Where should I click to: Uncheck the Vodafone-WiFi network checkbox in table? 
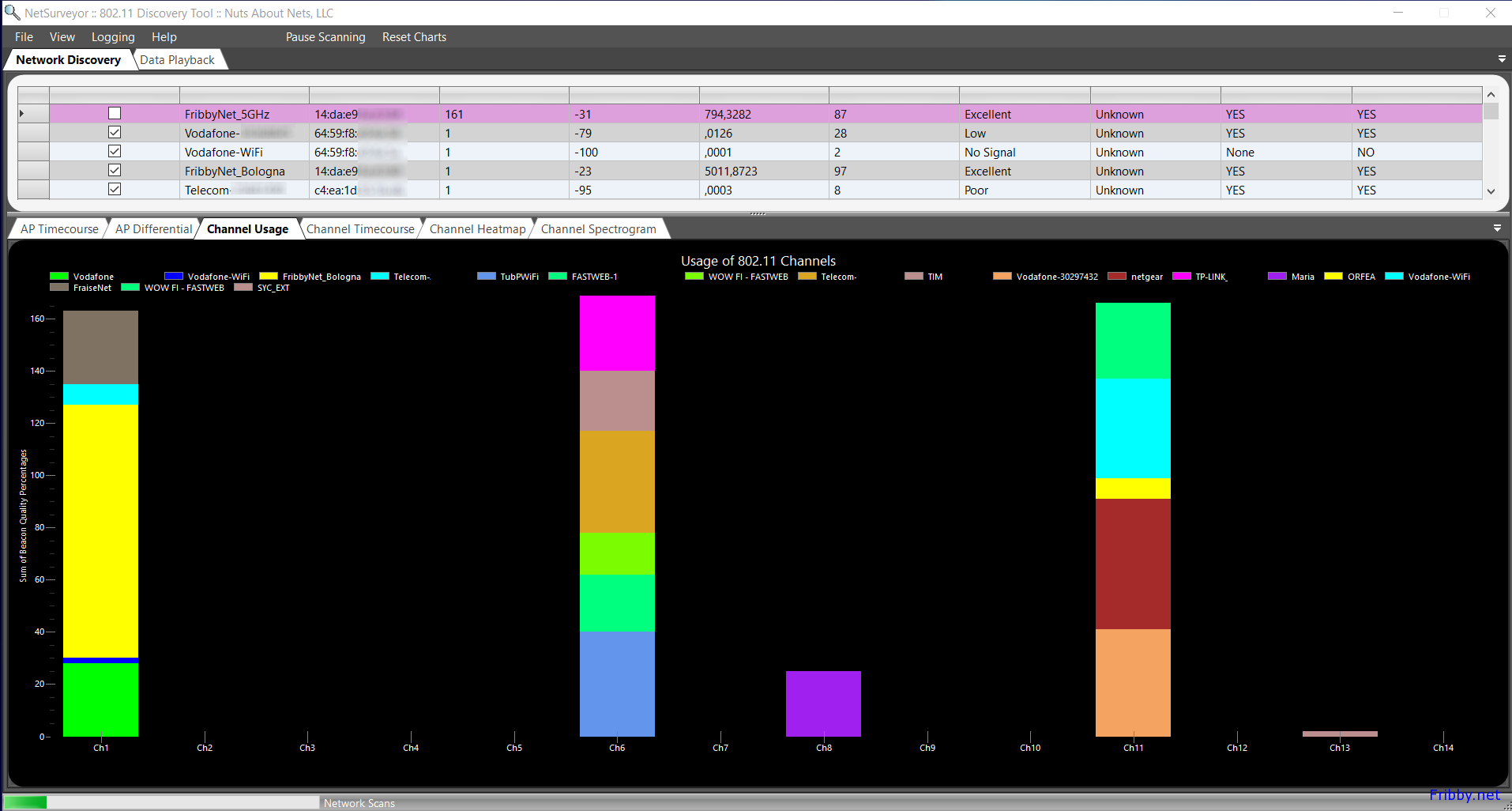pyautogui.click(x=115, y=152)
